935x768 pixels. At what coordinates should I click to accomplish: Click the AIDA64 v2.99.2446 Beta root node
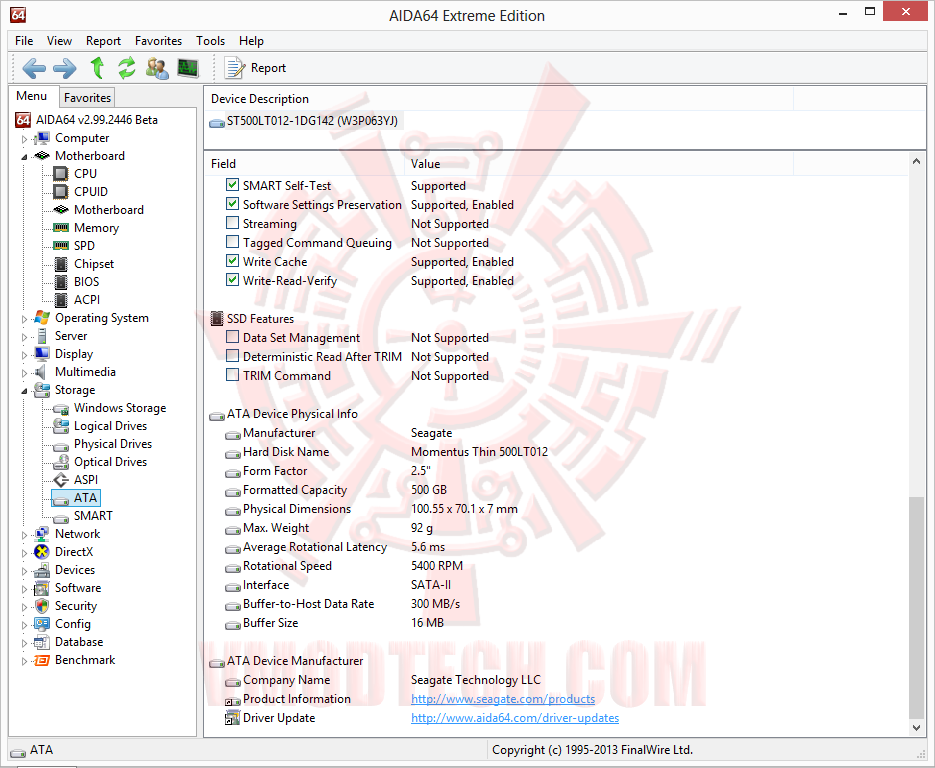[x=97, y=120]
